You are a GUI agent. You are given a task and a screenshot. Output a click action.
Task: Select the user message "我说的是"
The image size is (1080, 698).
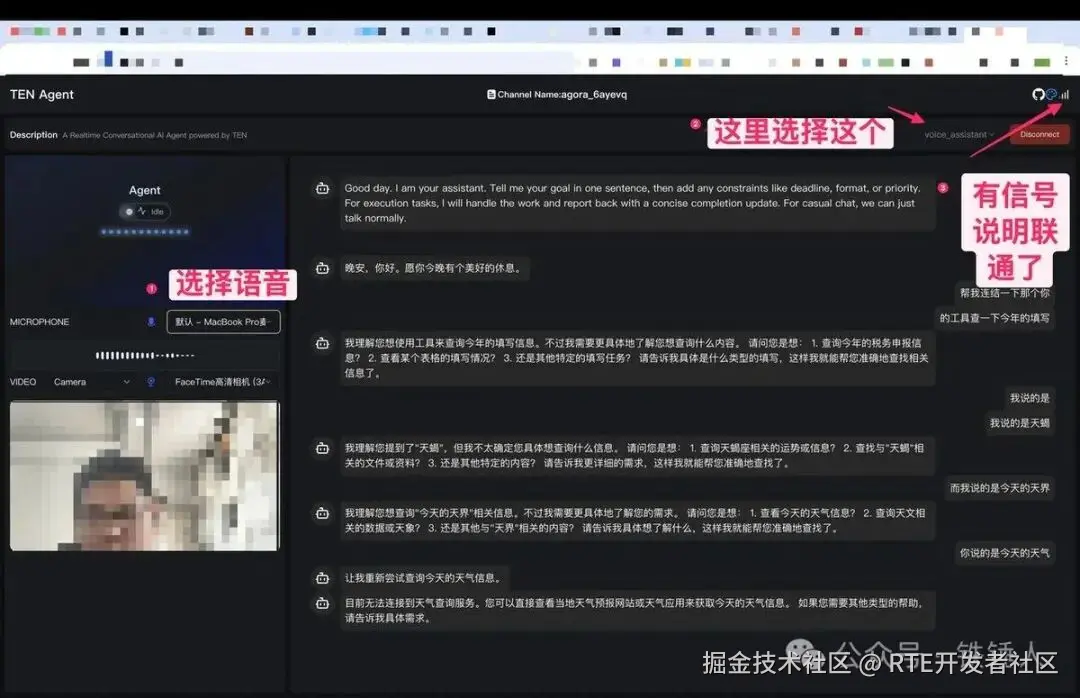pos(1029,398)
